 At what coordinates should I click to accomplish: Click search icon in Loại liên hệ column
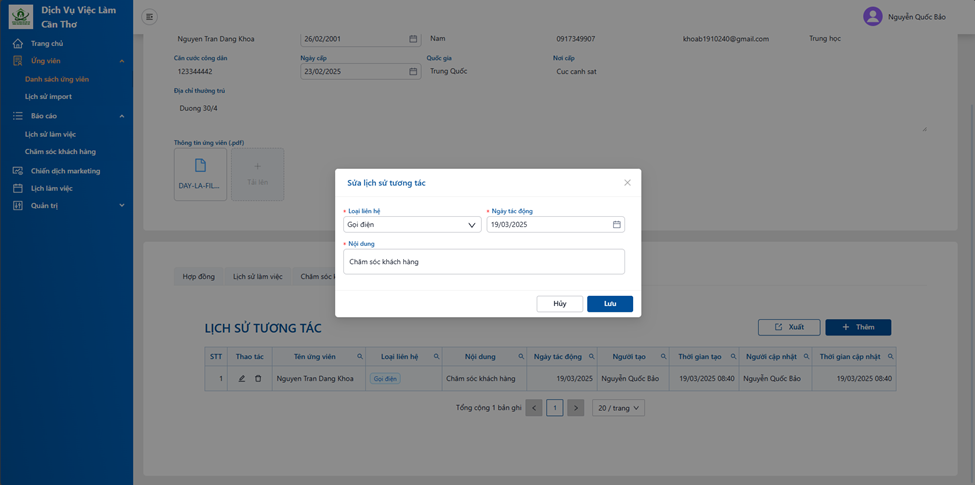coord(436,357)
